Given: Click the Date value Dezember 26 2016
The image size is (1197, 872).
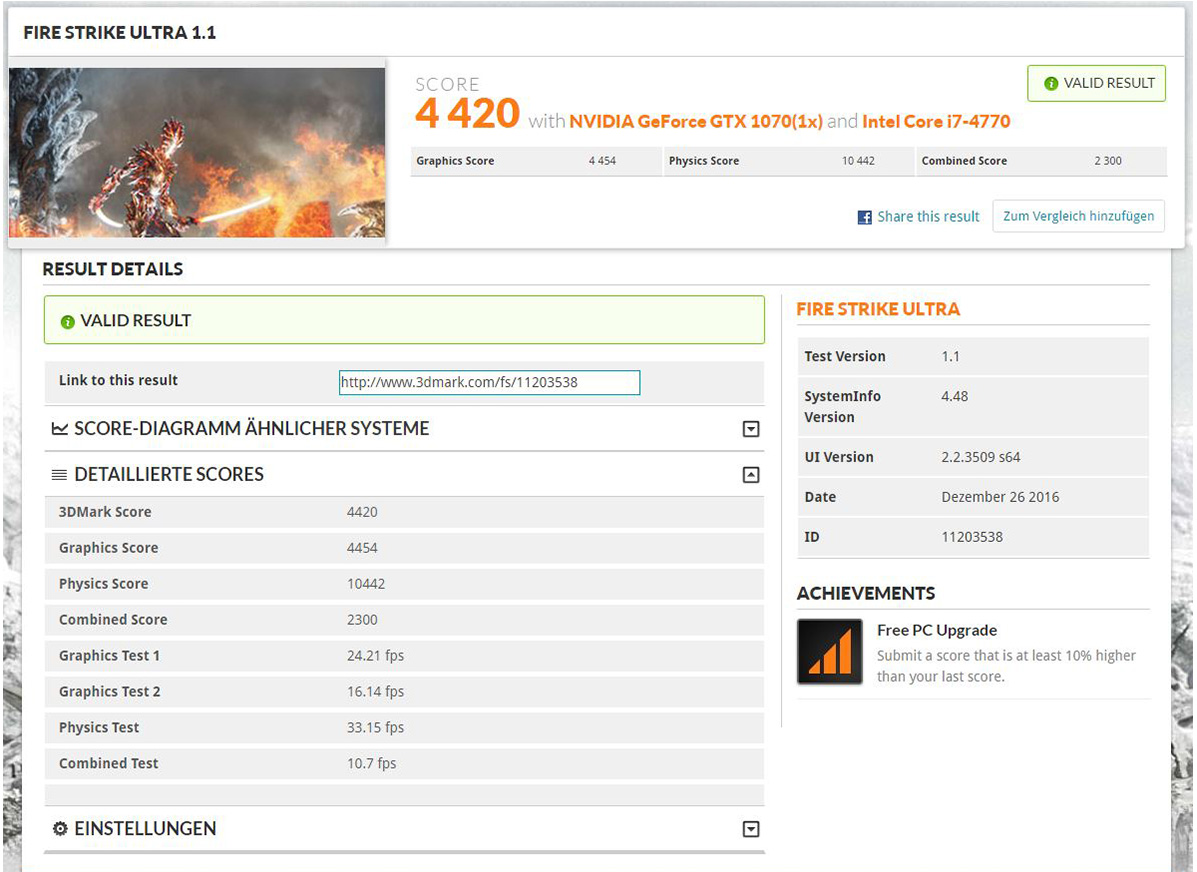Looking at the screenshot, I should [x=1000, y=497].
